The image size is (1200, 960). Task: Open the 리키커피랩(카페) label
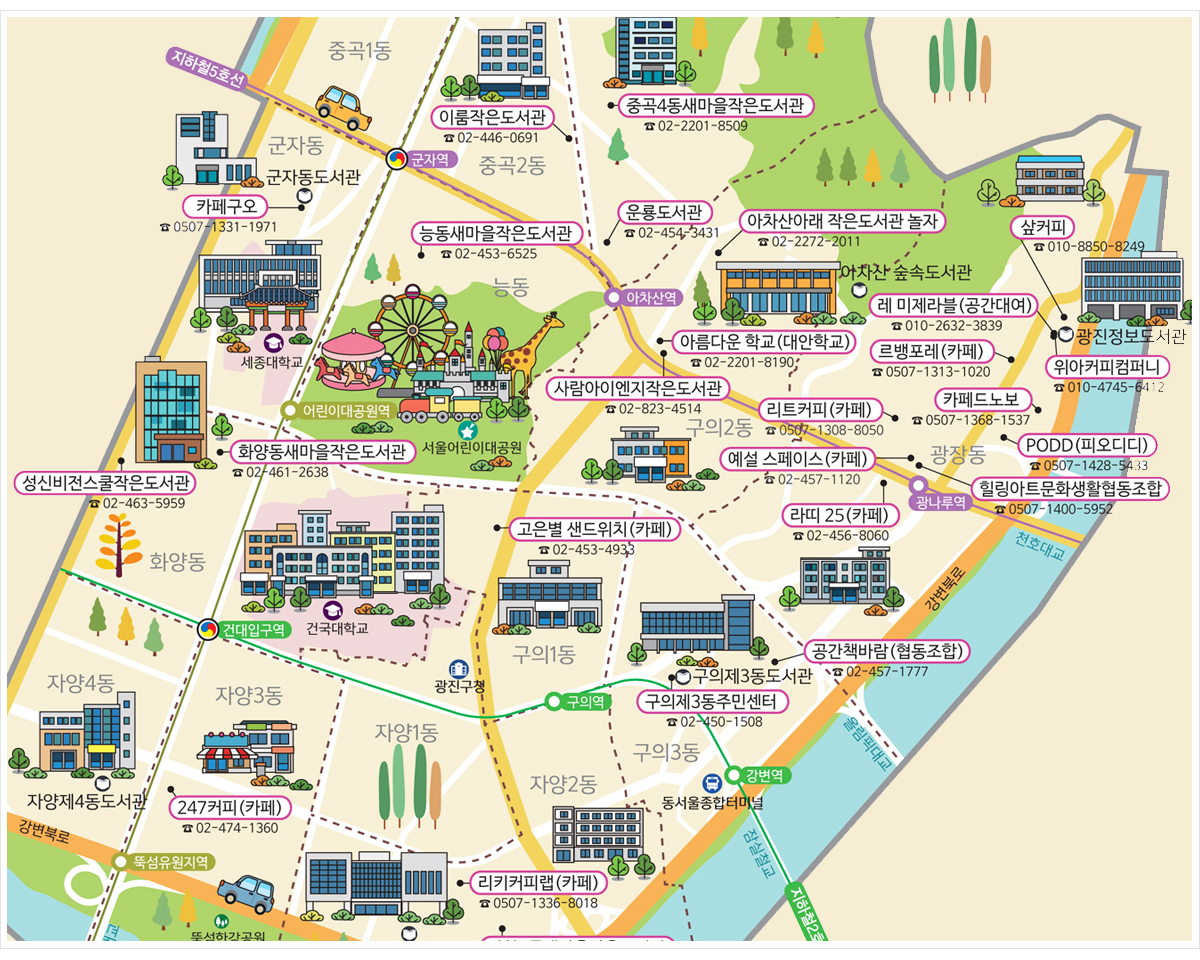coord(537,883)
